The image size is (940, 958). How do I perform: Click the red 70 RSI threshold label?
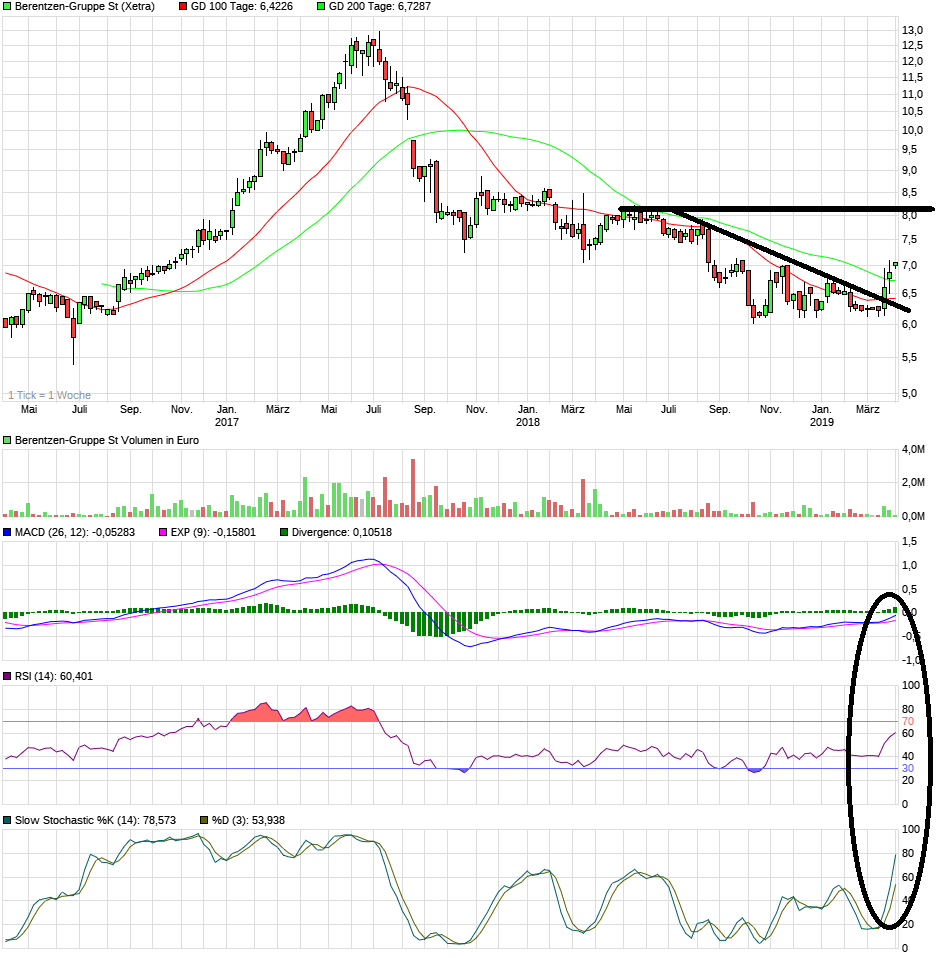[908, 722]
